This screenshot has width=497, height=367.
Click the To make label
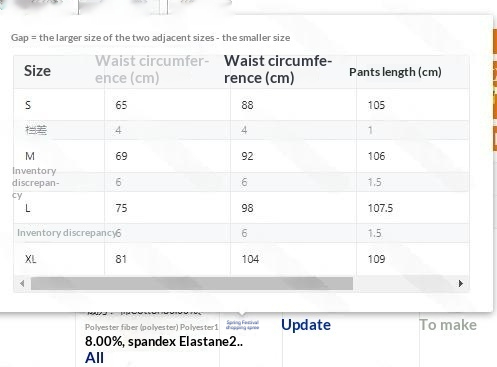pos(448,325)
